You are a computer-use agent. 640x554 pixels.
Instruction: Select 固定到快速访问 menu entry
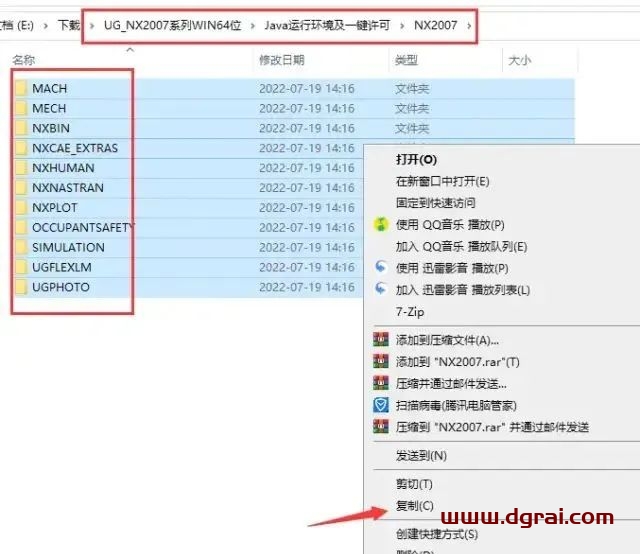point(436,202)
